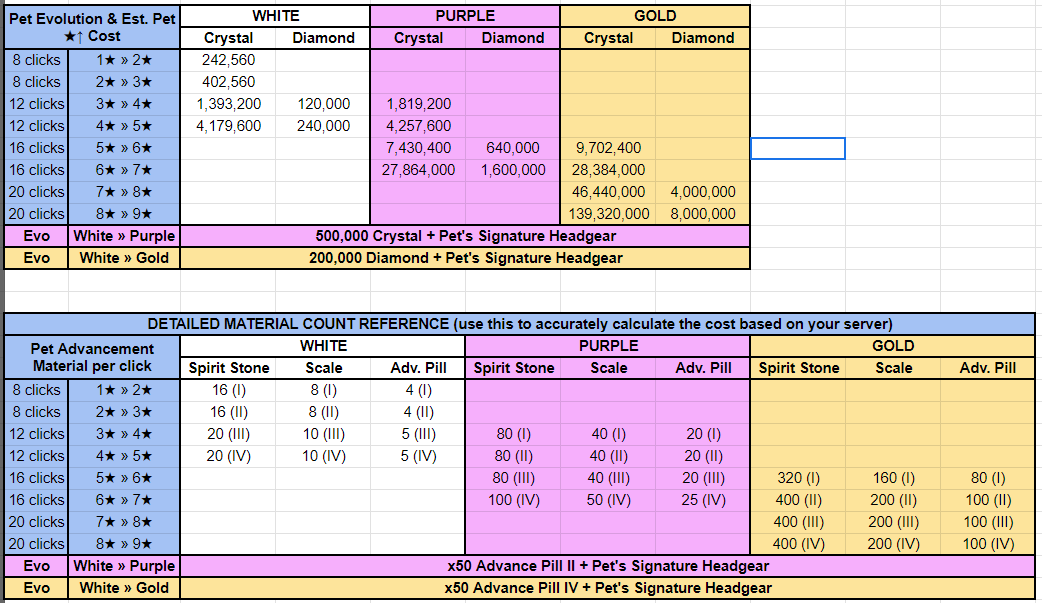Click "500,000 Crystal + Pet's Signature Headgear" row
Screen dimensions: 1042x603
coord(465,236)
